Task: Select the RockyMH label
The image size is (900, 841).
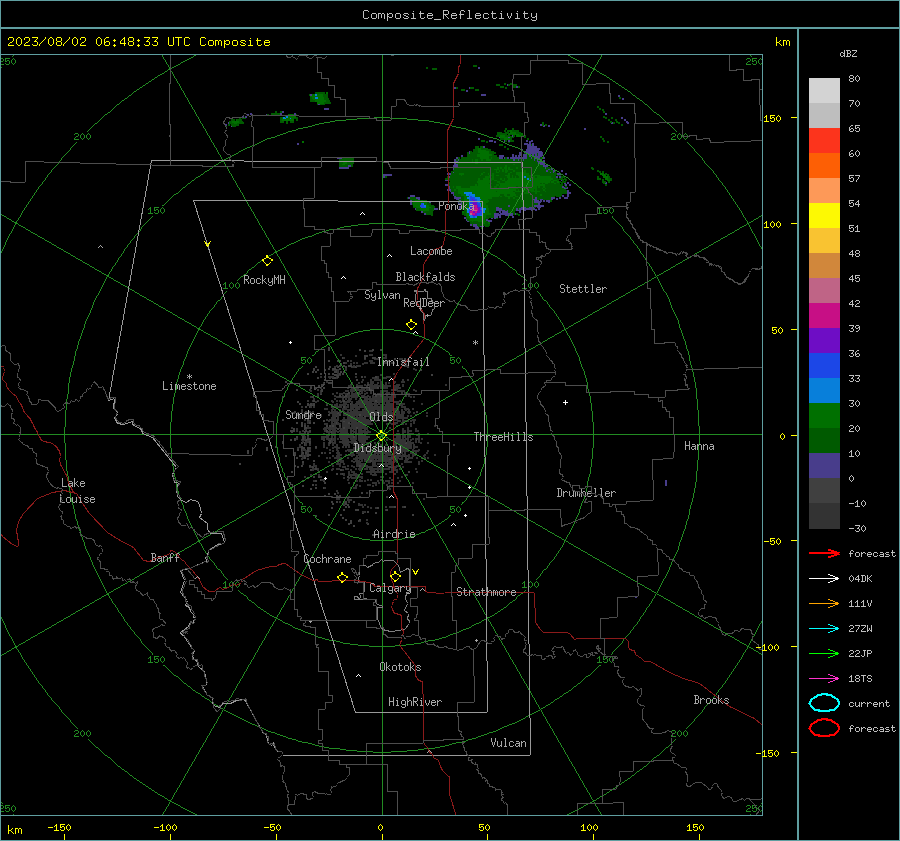Action: click(264, 280)
